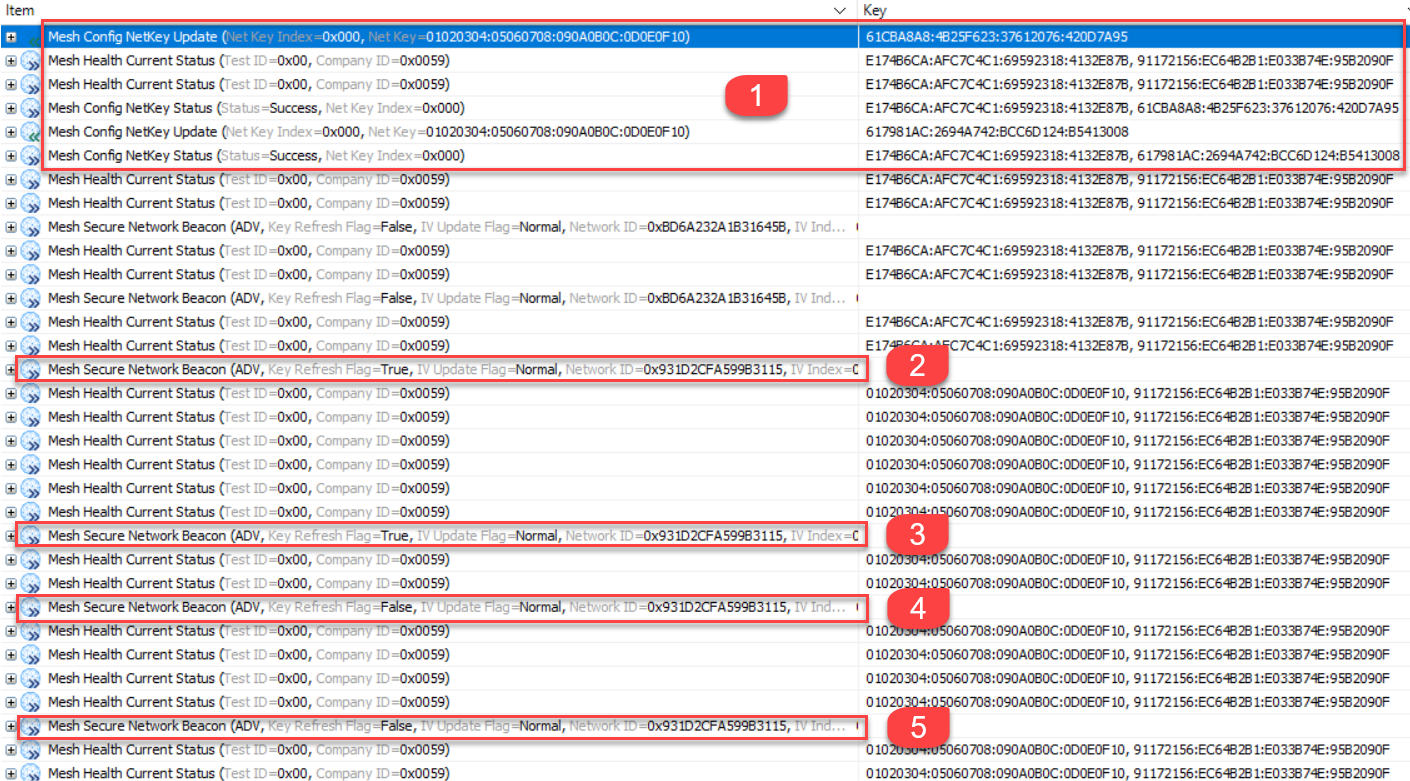Expand the highlighted Mesh Config NetKey Update row

(x=11, y=37)
